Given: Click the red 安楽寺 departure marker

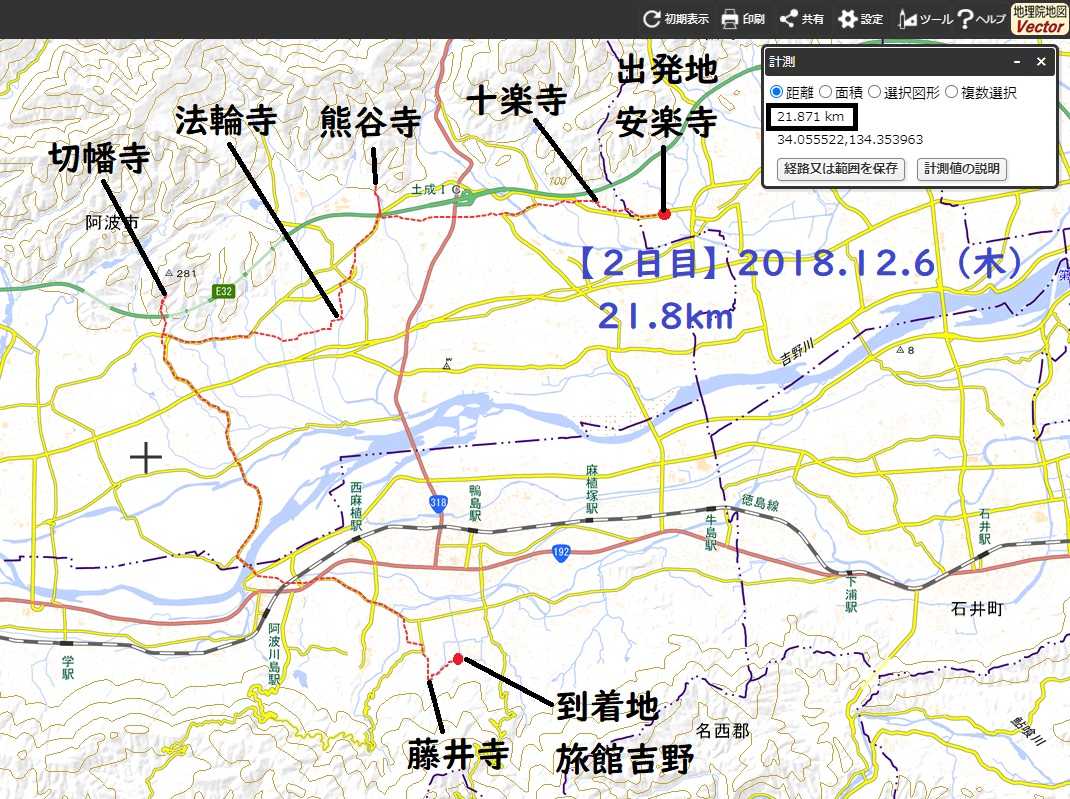Looking at the screenshot, I should pyautogui.click(x=664, y=214).
